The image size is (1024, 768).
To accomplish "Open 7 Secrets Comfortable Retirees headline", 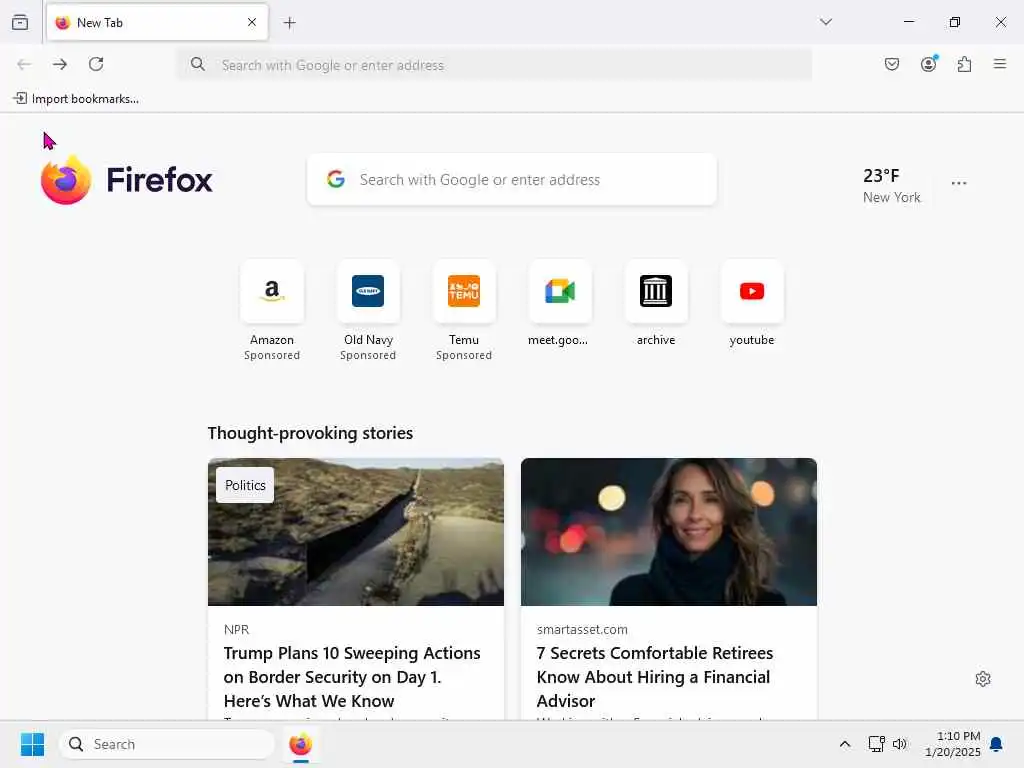I will (654, 677).
